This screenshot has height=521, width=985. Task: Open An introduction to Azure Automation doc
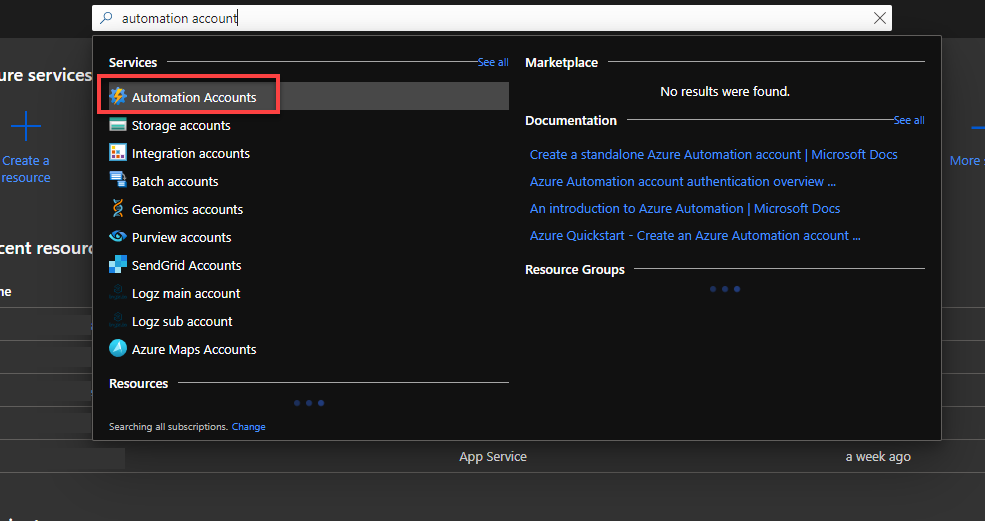click(685, 209)
